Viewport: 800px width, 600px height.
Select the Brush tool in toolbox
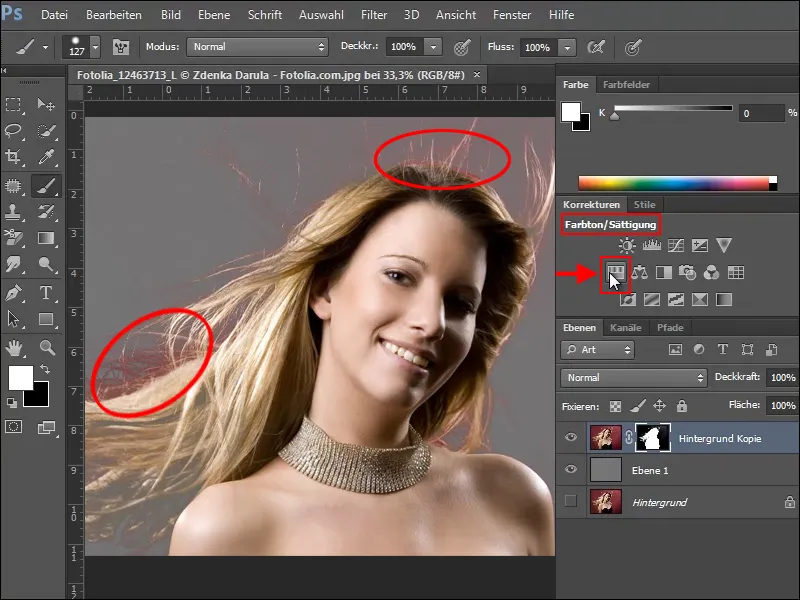pos(46,186)
